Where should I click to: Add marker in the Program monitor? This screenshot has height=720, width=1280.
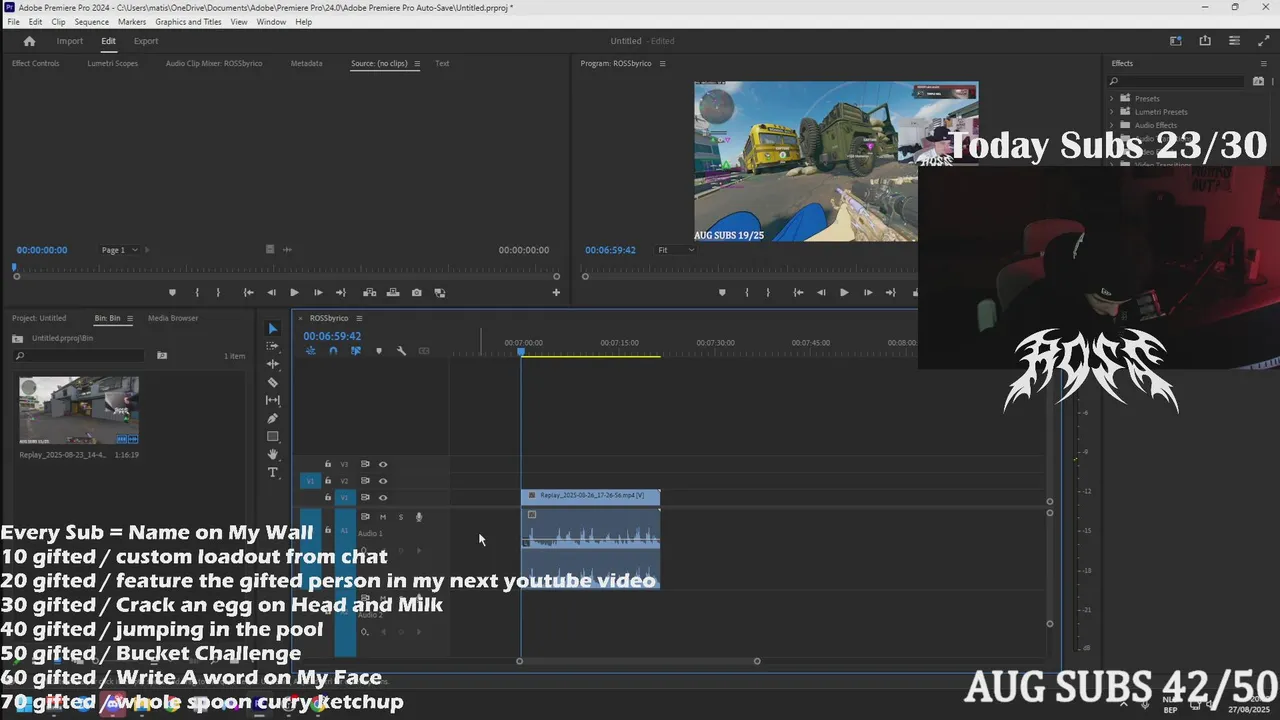[722, 293]
